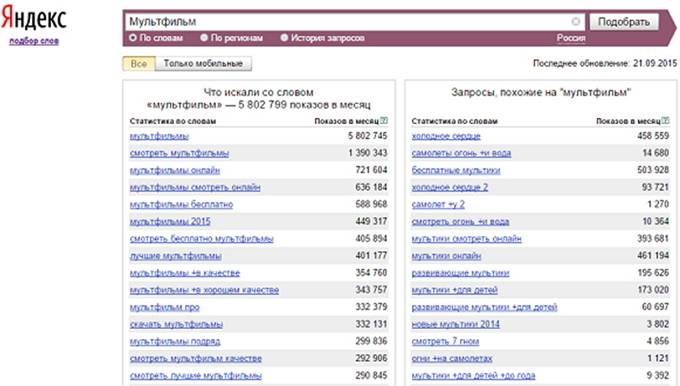The width and height of the screenshot is (680, 386).
Task: Open the 'развивающие мультики' link
Action: click(460, 273)
